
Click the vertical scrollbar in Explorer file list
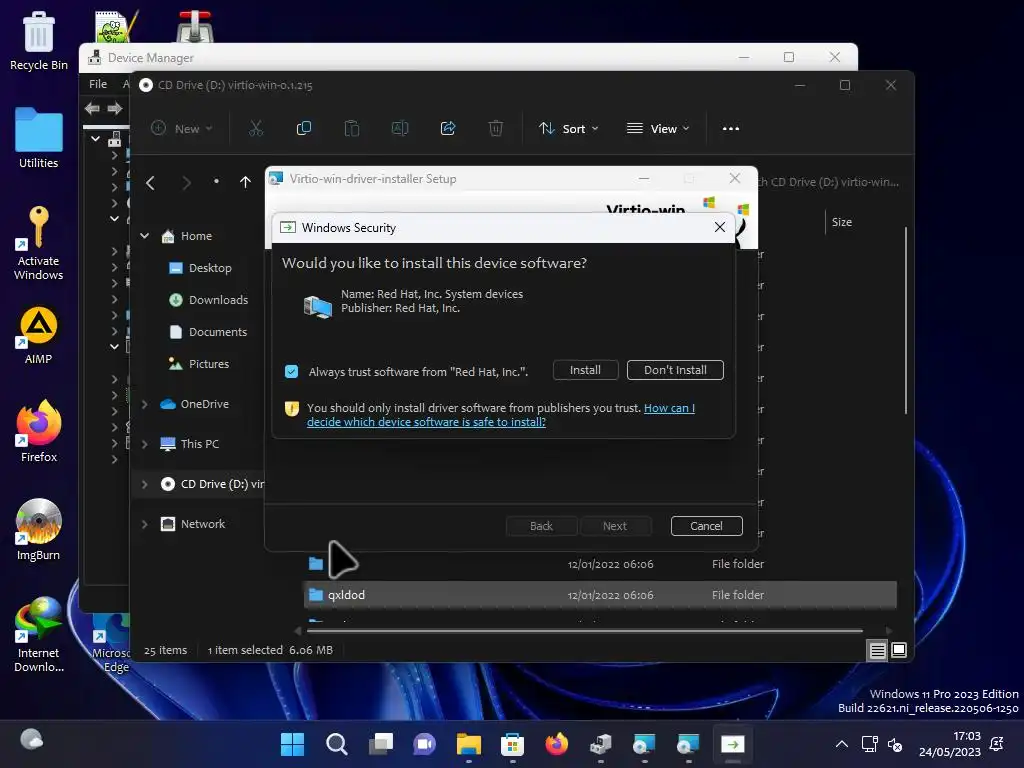905,320
